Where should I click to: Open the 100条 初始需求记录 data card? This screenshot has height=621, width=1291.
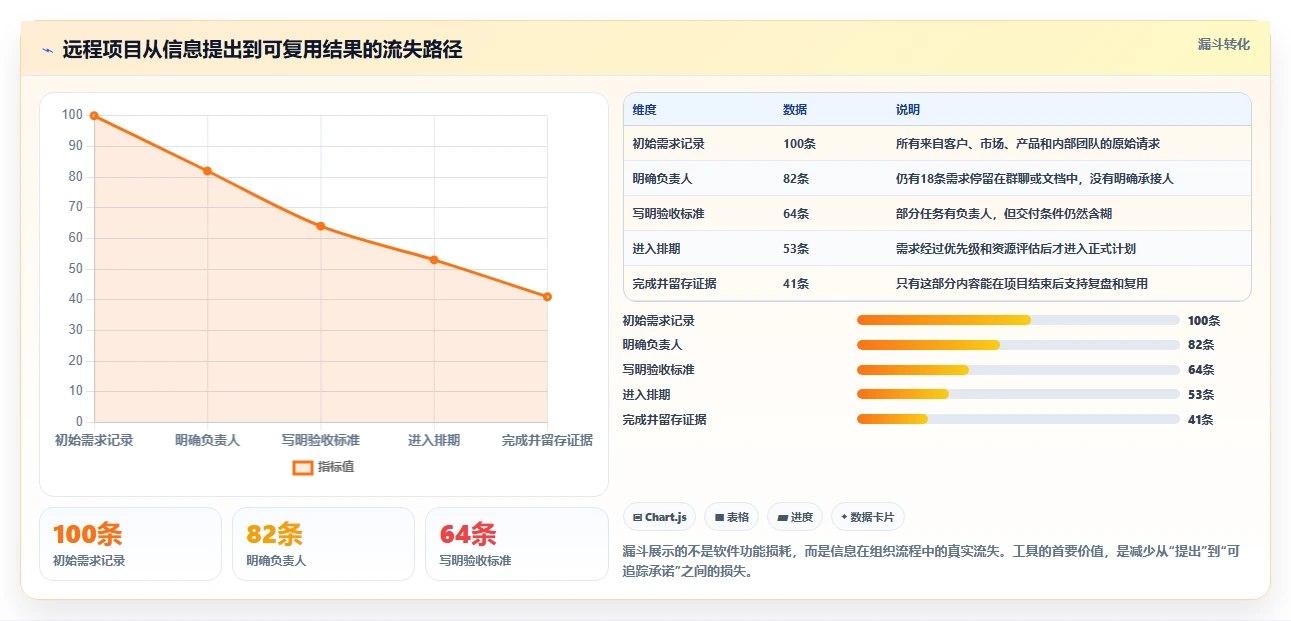130,544
